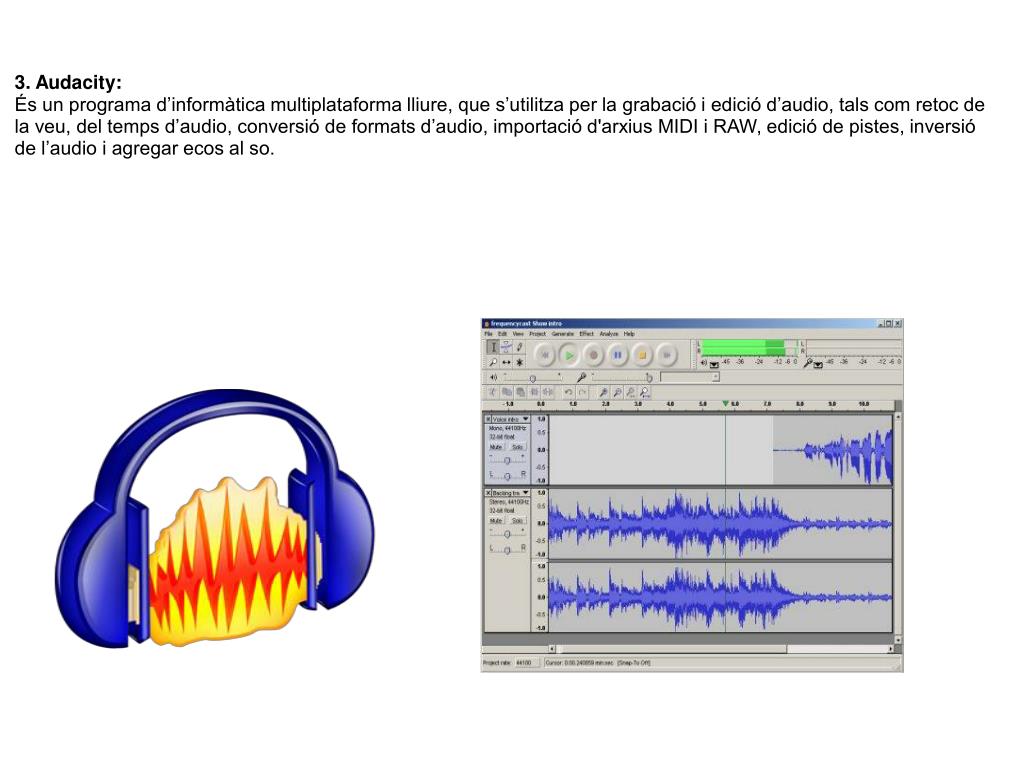Click the microphone icon on the input meter
Screen dimensions: 1023x767
[x=808, y=363]
